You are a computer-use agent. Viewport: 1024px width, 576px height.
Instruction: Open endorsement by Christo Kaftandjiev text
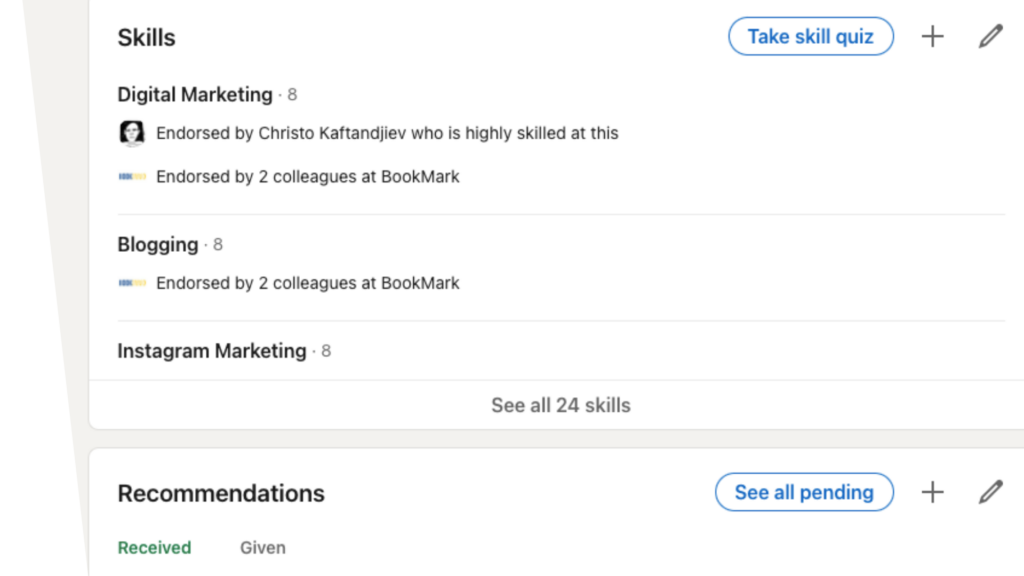pyautogui.click(x=387, y=133)
